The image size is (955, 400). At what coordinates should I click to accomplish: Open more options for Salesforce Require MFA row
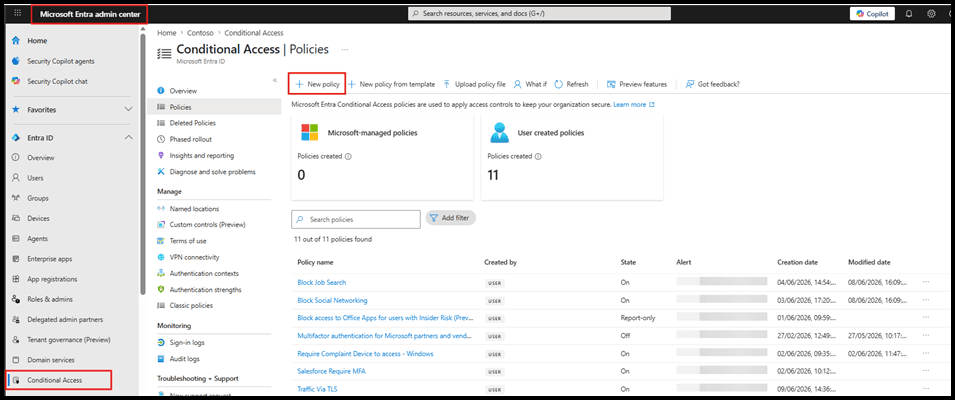click(x=926, y=371)
